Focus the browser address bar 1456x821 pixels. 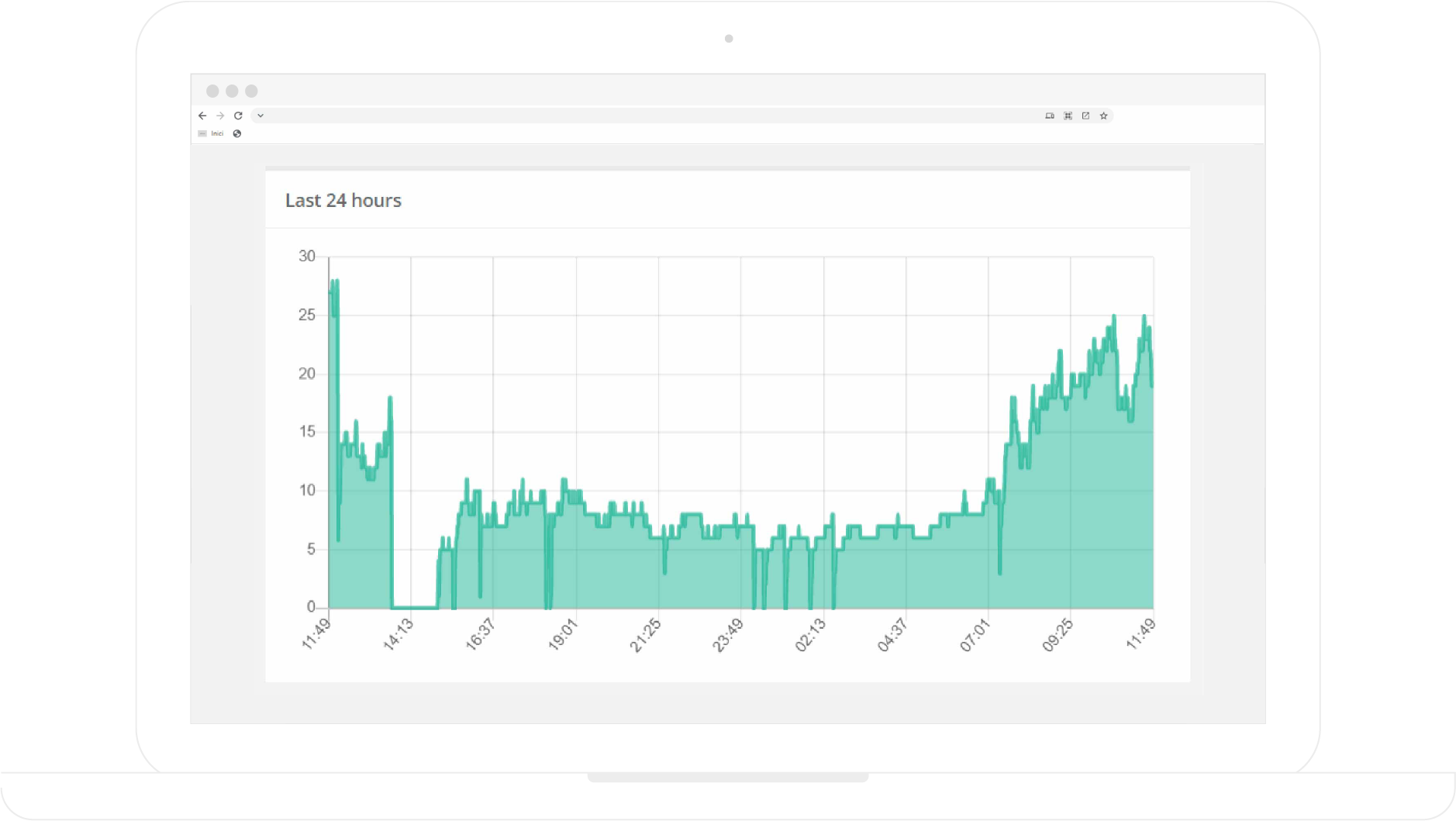[x=620, y=116]
